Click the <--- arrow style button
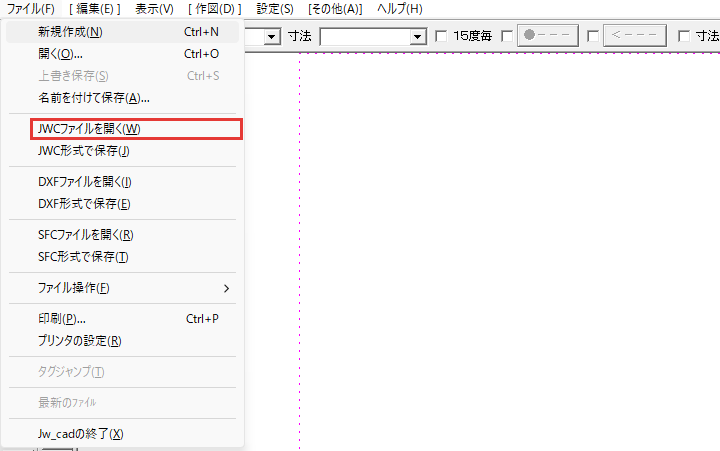This screenshot has height=451, width=720. pos(635,35)
